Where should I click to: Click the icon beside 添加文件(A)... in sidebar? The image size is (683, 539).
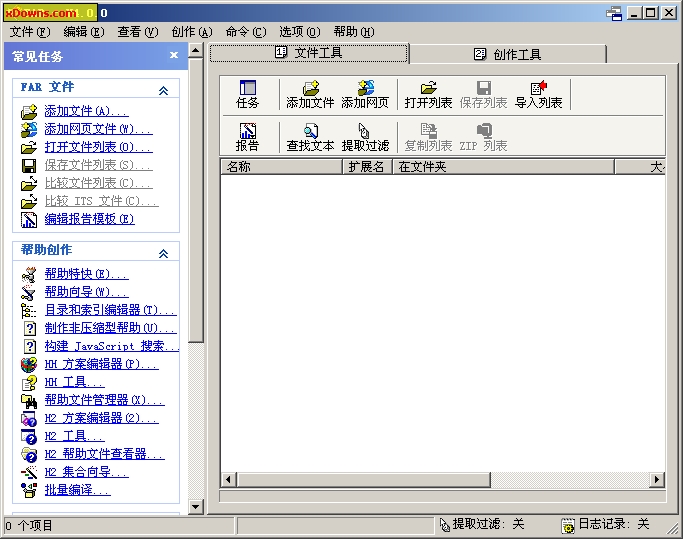[x=29, y=112]
